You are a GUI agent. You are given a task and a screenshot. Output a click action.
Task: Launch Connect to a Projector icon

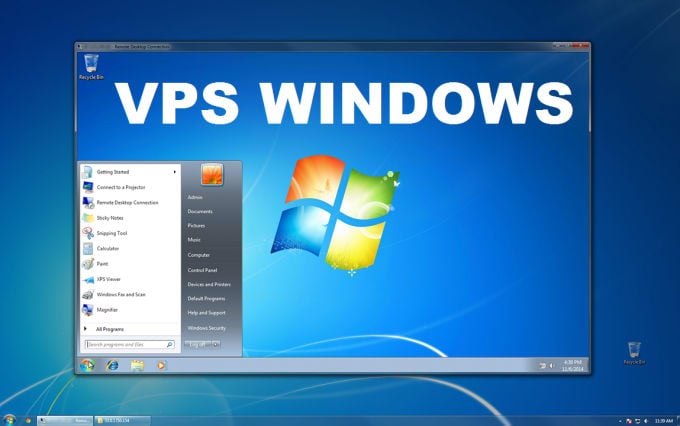coord(88,187)
